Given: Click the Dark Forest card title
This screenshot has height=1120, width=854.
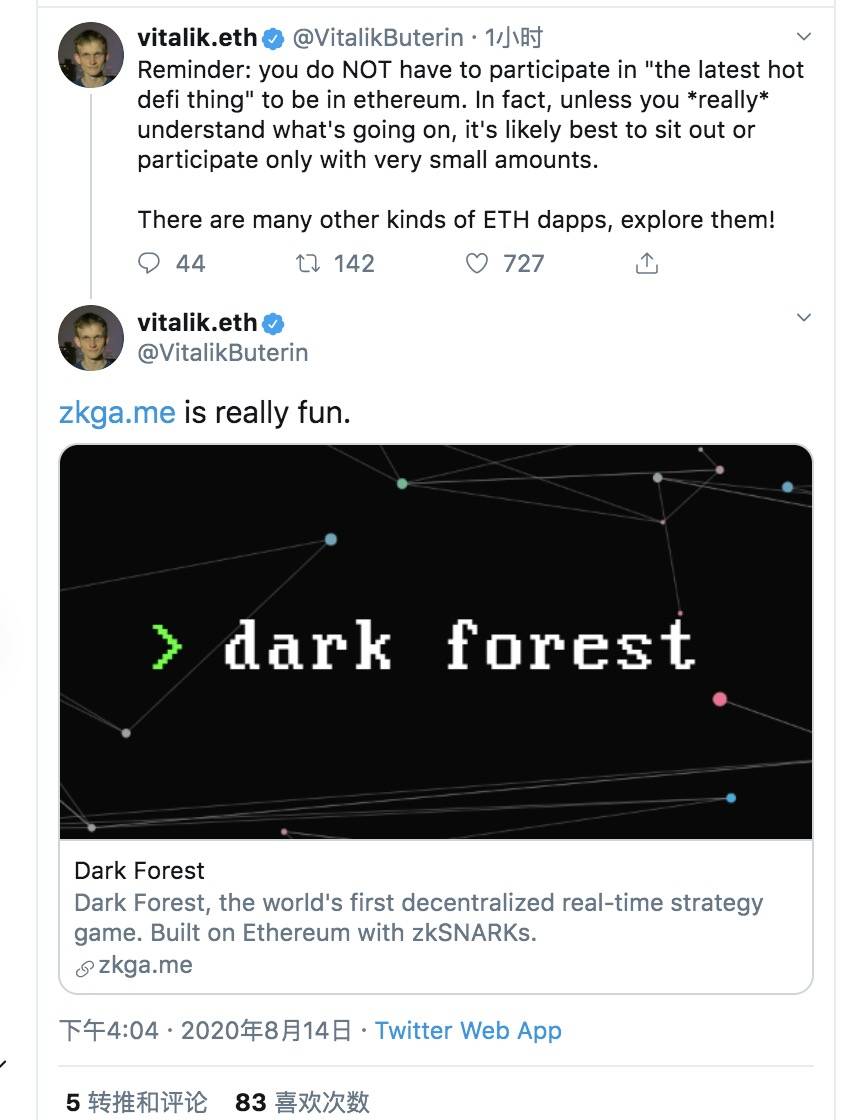Looking at the screenshot, I should coord(139,870).
